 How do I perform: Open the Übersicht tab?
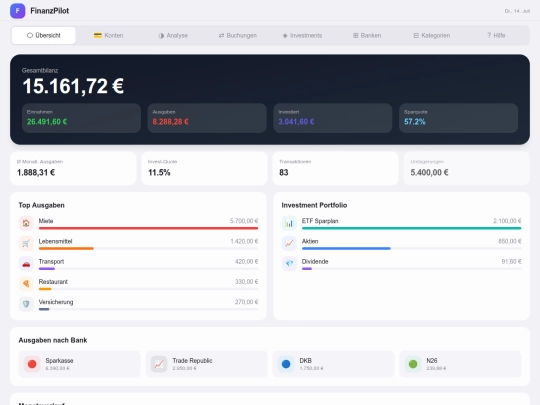43,35
